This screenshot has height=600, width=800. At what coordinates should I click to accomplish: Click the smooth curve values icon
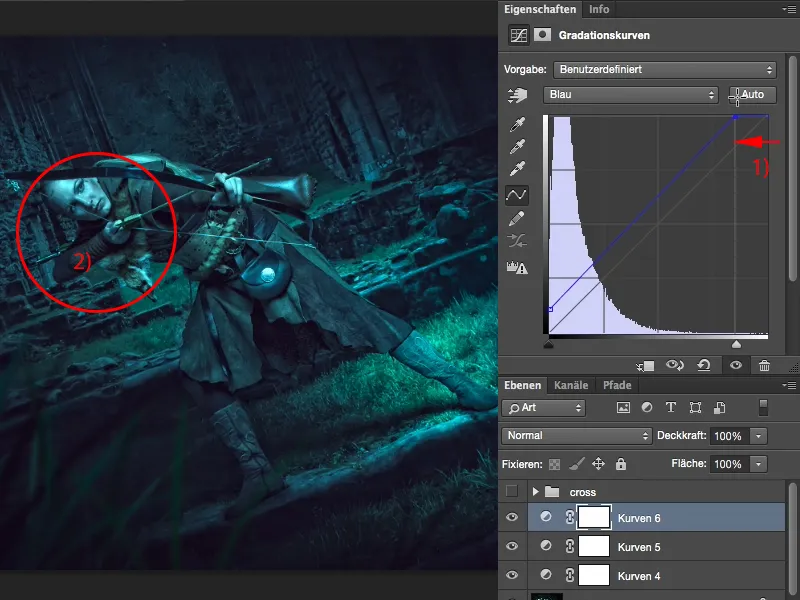(x=516, y=241)
